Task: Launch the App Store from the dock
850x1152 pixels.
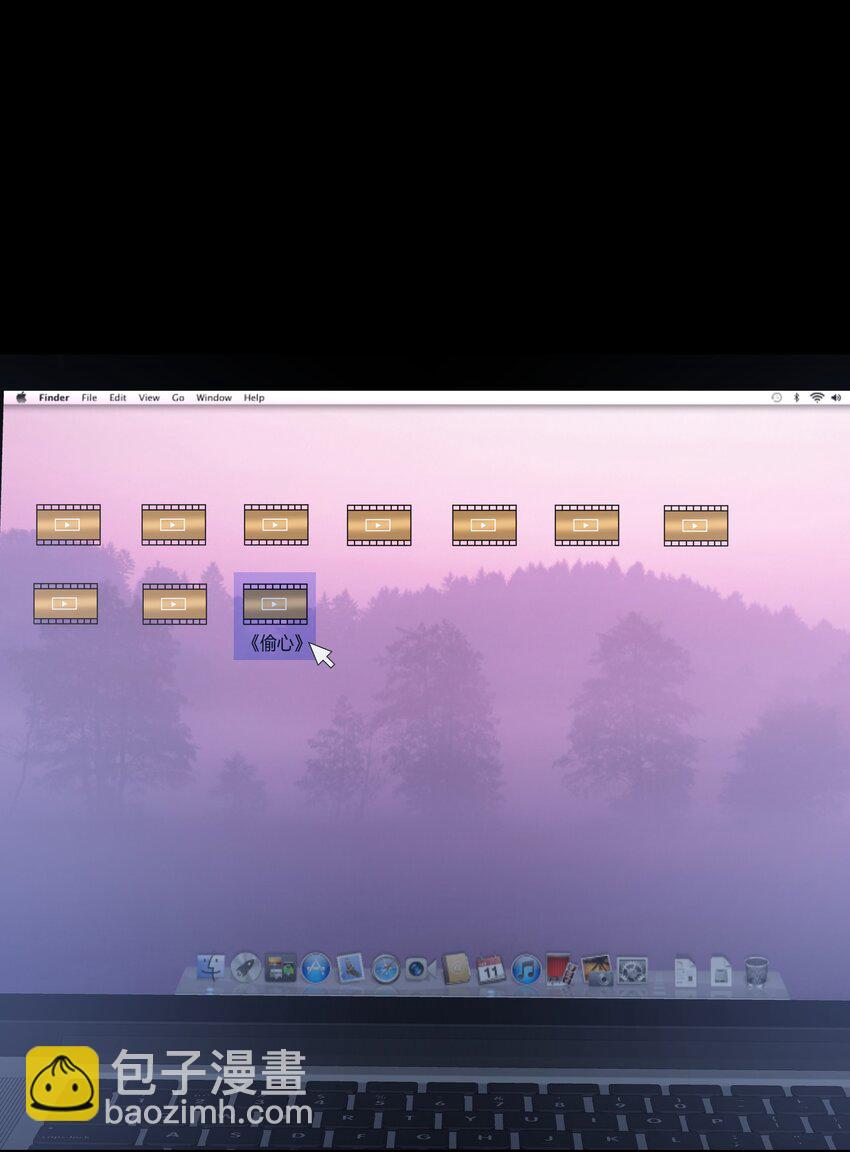Action: pyautogui.click(x=316, y=968)
